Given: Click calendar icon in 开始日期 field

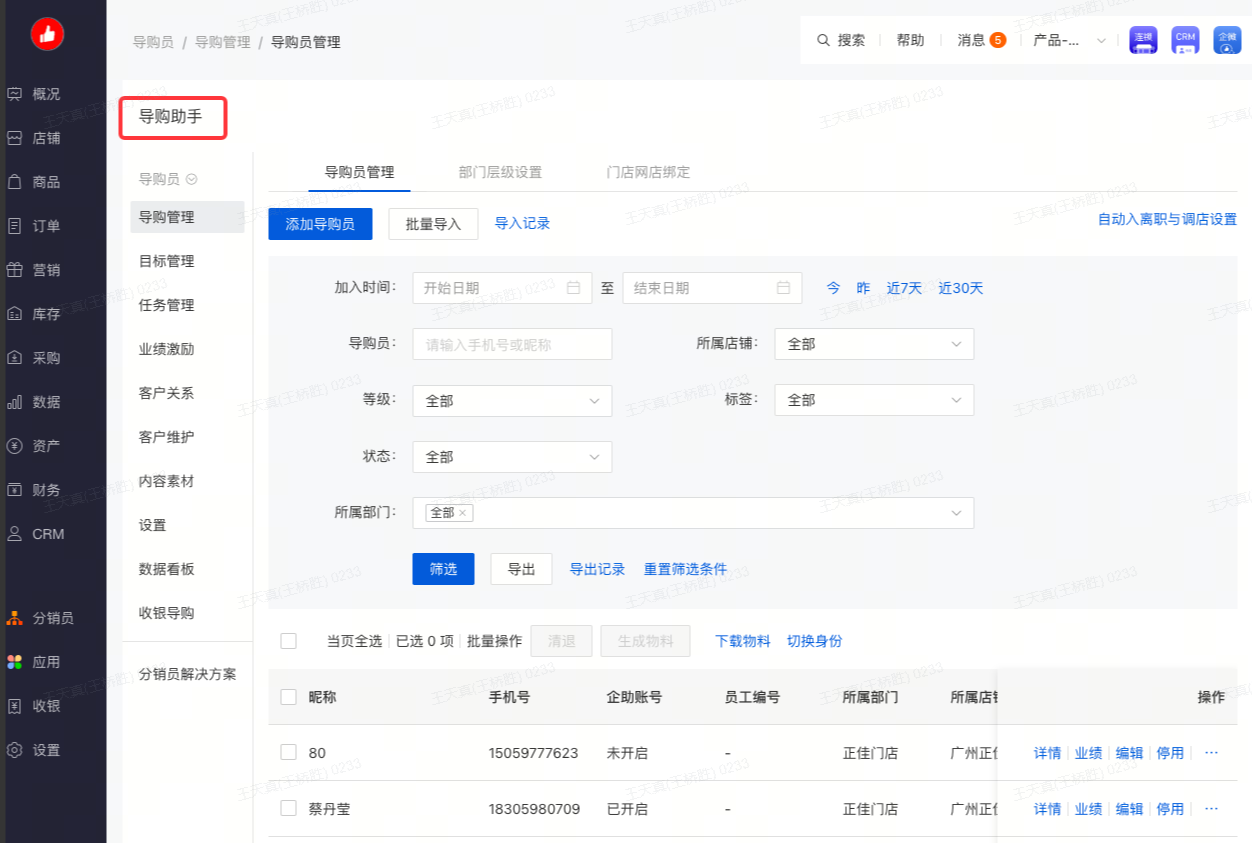Looking at the screenshot, I should [x=574, y=288].
